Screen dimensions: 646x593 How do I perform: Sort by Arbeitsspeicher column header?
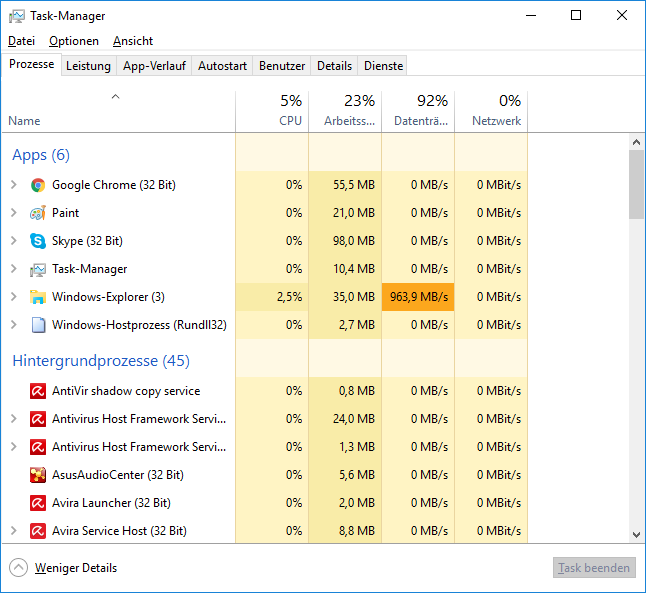coord(345,111)
